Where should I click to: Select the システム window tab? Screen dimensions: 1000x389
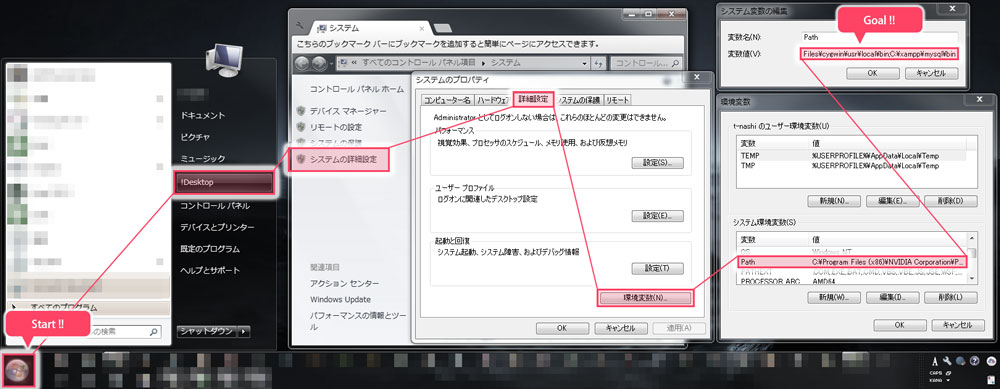coord(370,28)
